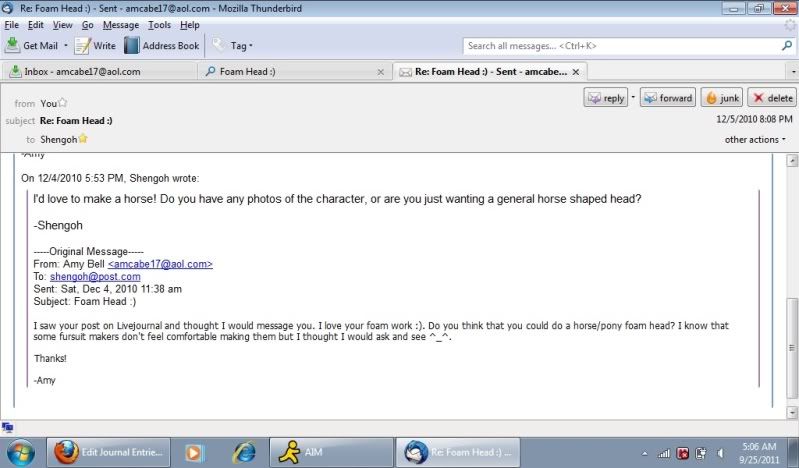799x468 pixels.
Task: Open the Windows Start menu
Action: (20, 452)
